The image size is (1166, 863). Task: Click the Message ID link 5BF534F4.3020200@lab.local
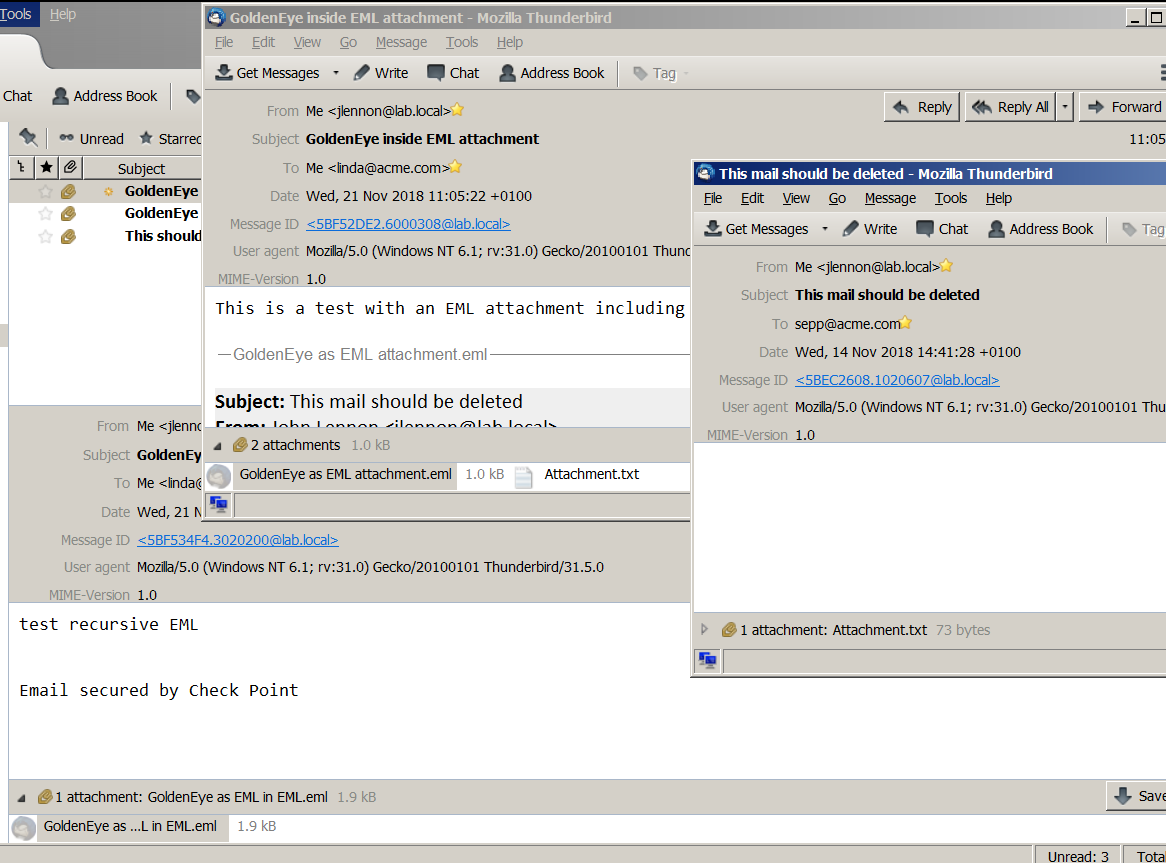(x=238, y=540)
